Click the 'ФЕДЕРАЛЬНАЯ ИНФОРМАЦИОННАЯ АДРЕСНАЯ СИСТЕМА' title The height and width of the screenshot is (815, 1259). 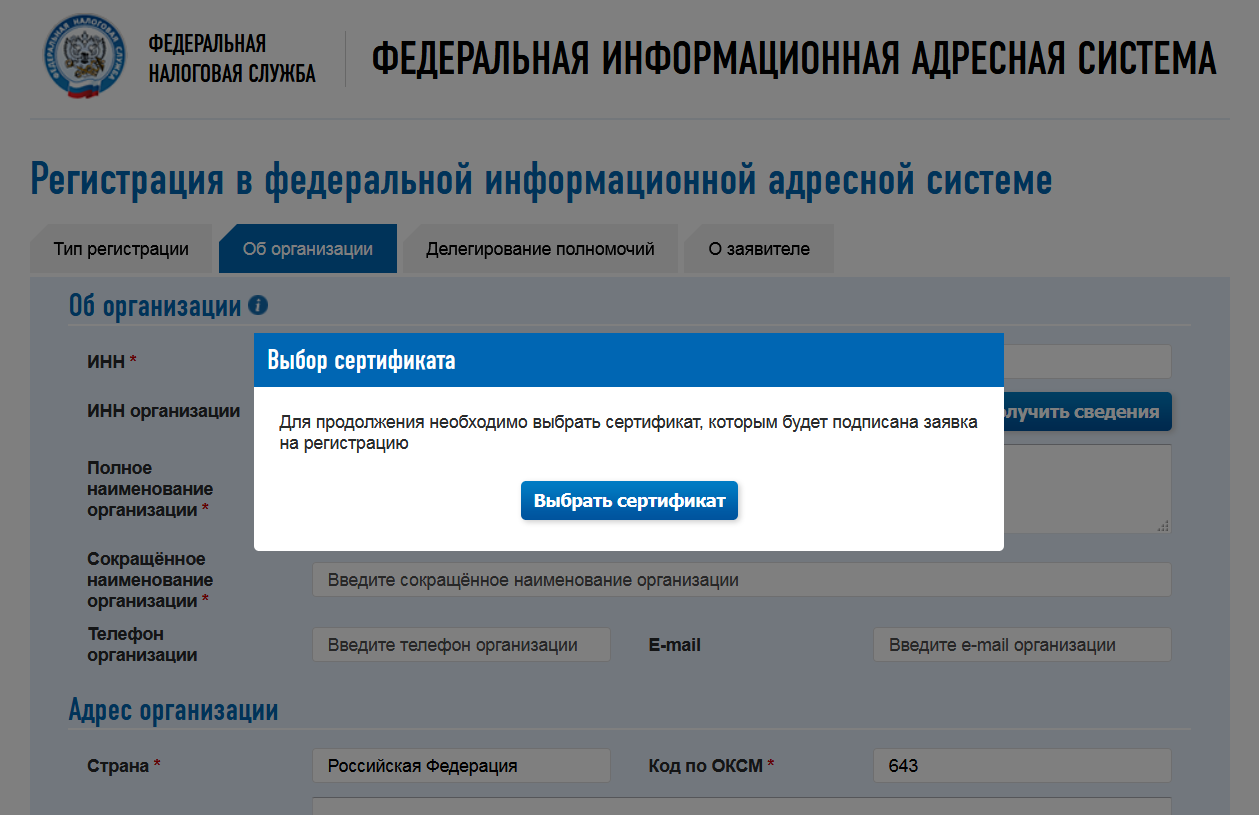click(x=794, y=59)
